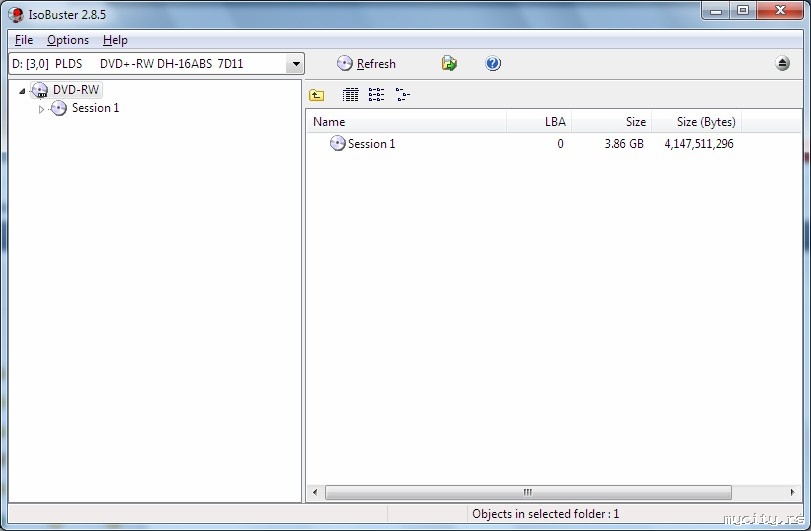Click the Session 1 disc icon in tree
The image size is (811, 531).
[58, 108]
